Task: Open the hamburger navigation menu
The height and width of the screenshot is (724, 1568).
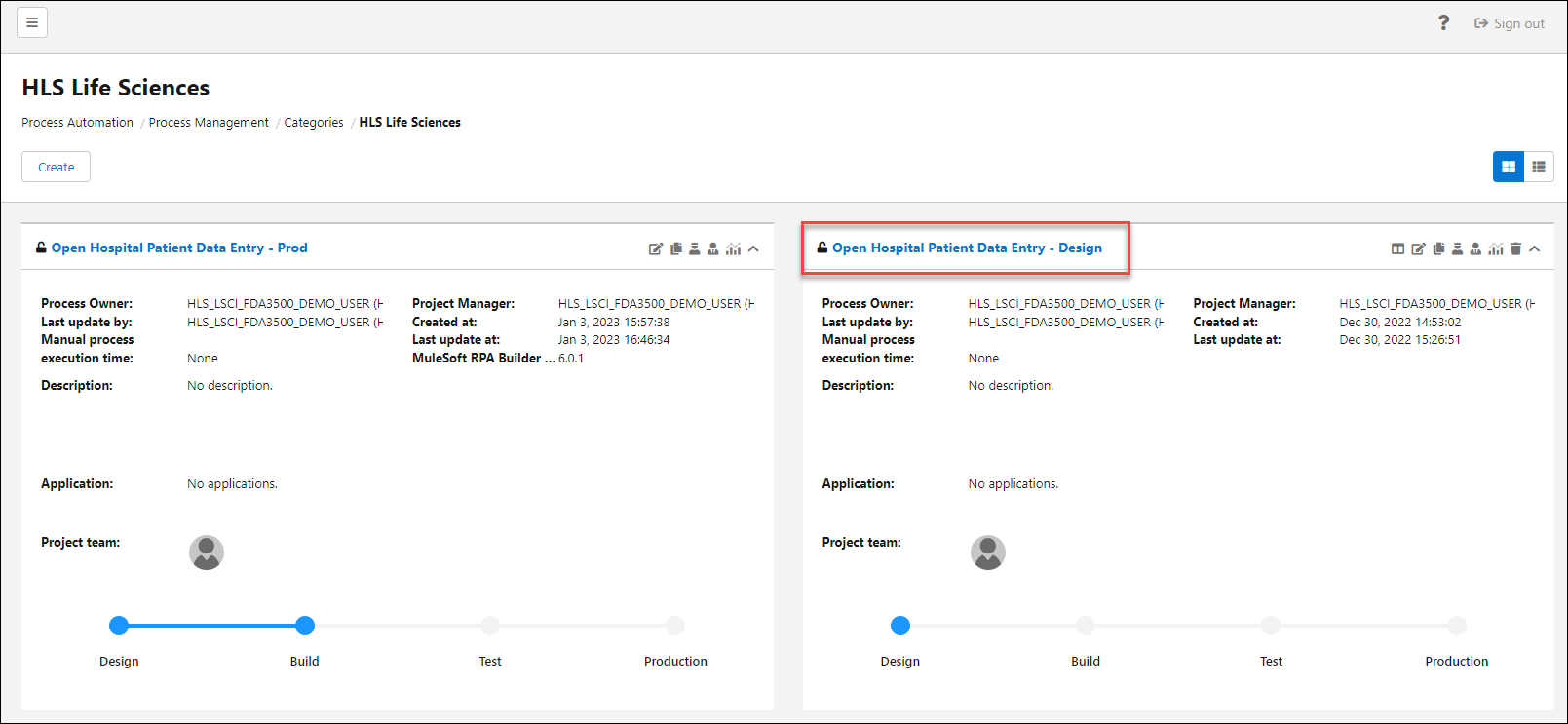Action: pos(32,22)
